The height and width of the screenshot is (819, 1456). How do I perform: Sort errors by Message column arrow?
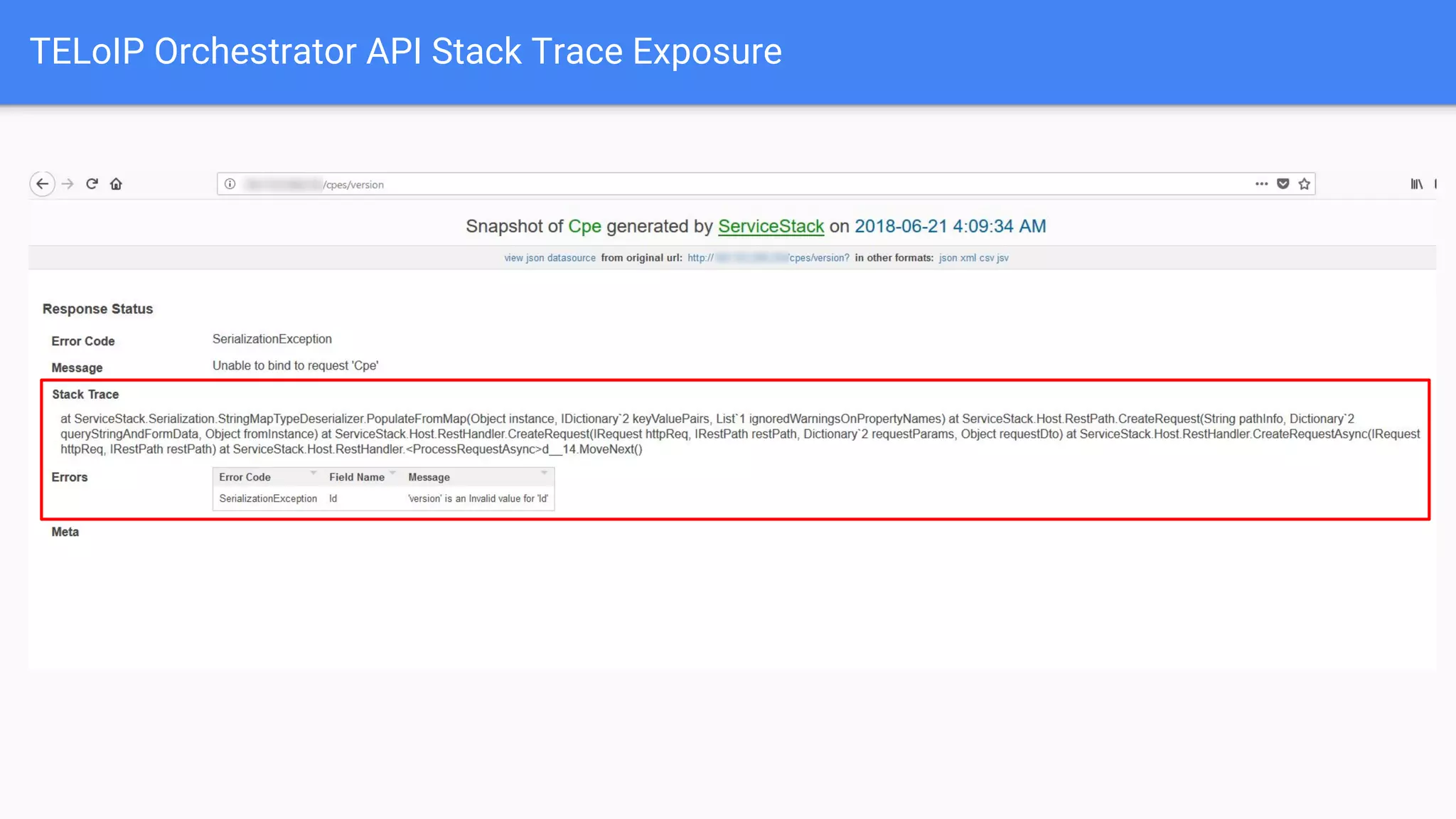point(544,473)
